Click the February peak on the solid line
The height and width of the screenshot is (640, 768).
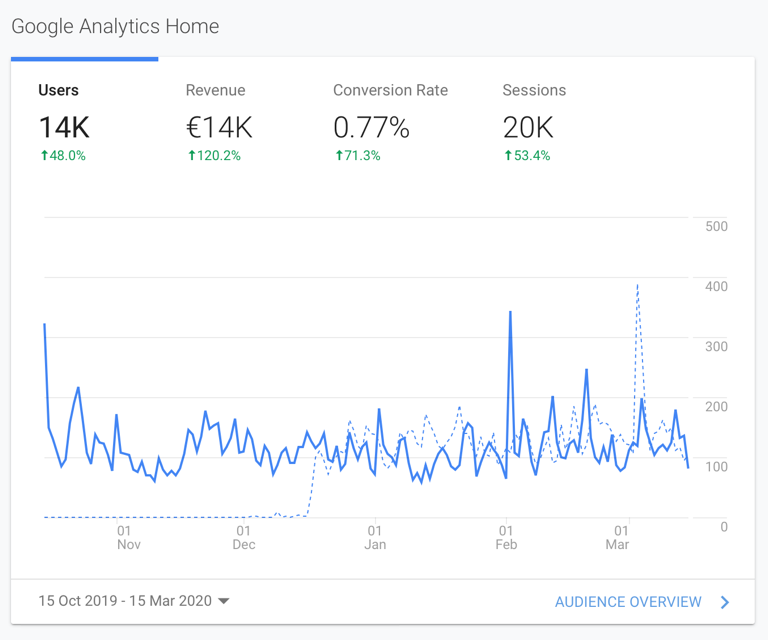pos(510,312)
